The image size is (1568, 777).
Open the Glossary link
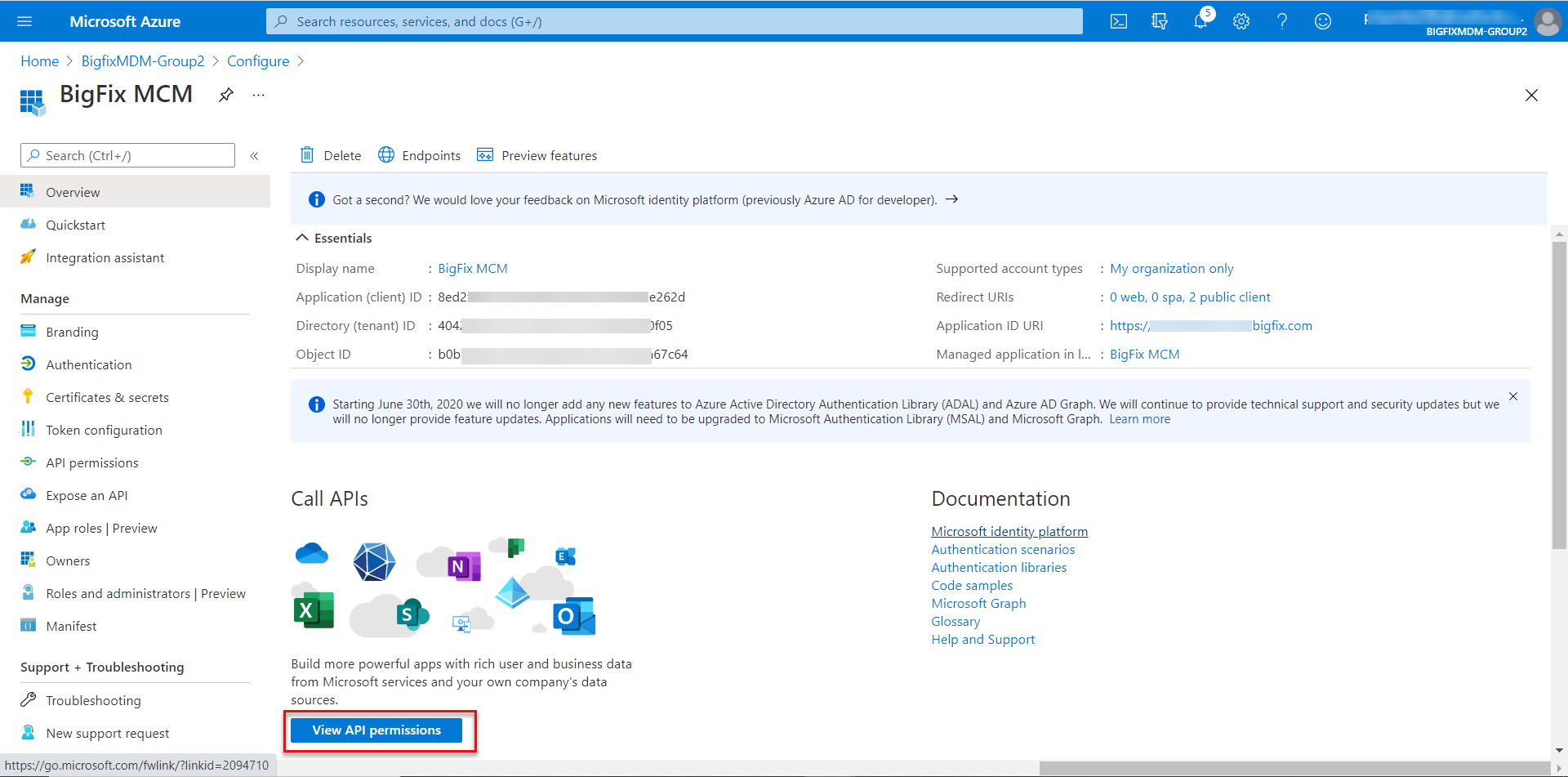(x=955, y=621)
